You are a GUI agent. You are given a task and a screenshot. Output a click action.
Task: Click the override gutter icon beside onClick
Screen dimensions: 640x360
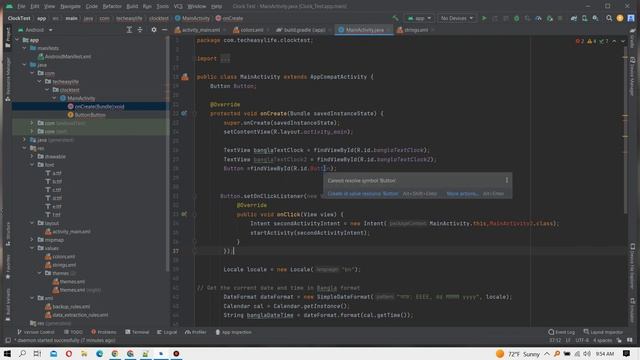click(x=184, y=214)
